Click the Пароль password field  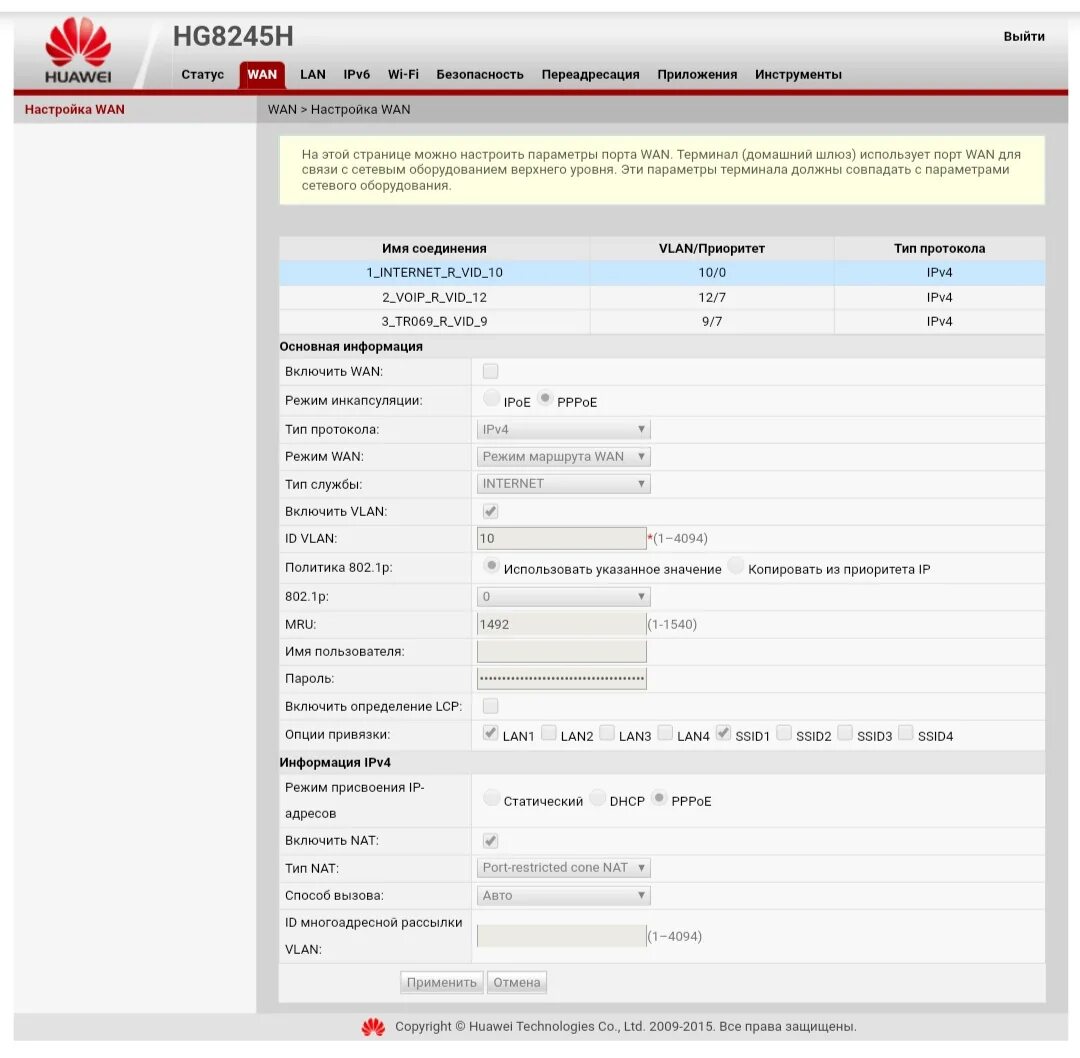(x=561, y=678)
